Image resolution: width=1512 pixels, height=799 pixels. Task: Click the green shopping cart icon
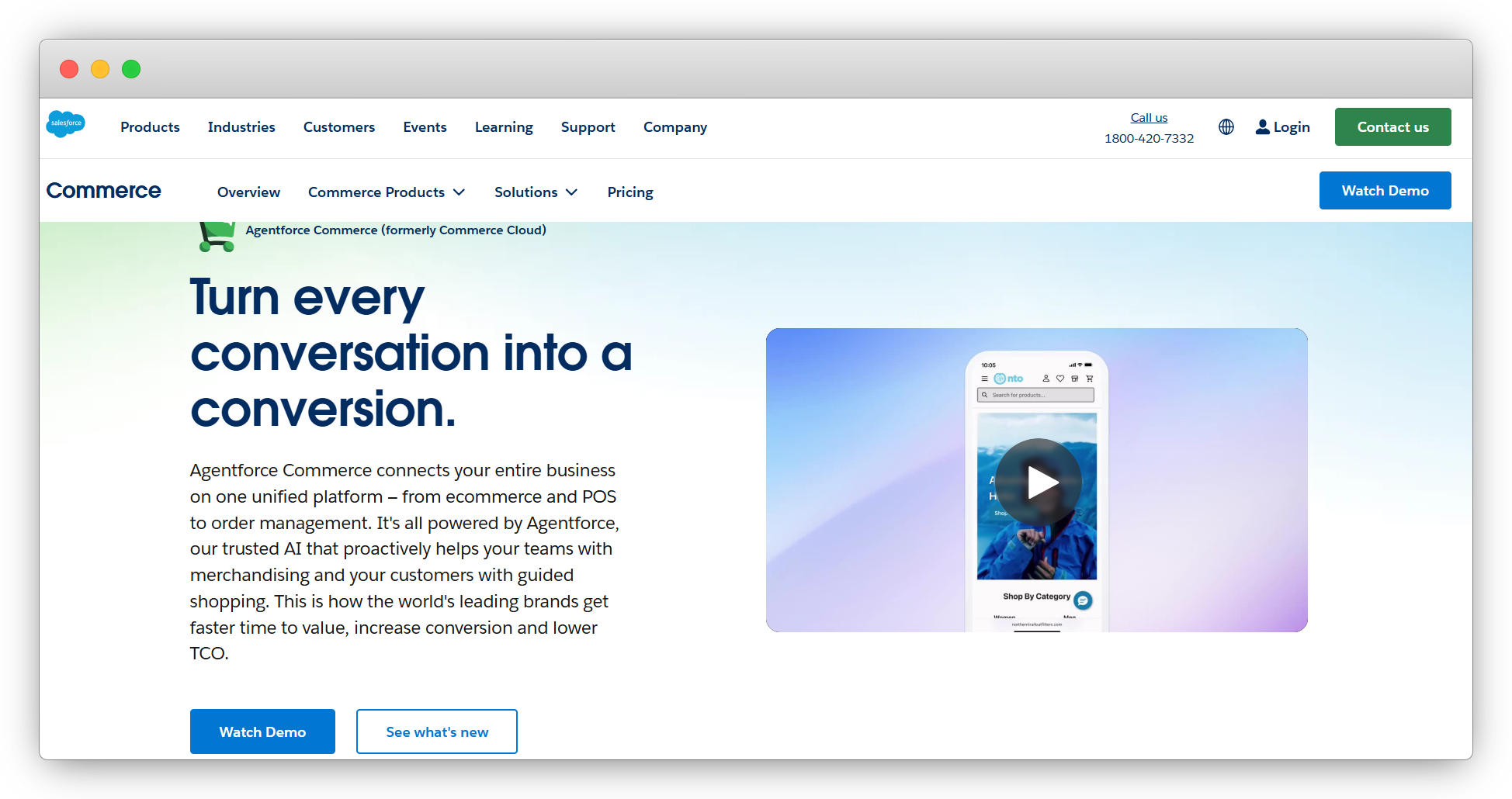click(x=217, y=237)
